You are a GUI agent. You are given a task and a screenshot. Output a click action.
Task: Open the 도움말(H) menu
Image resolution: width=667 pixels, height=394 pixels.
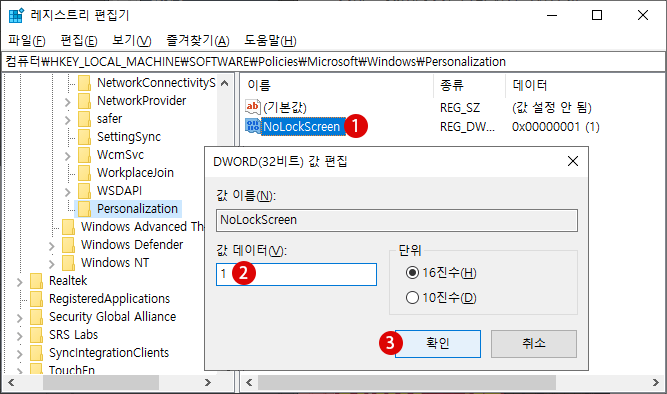point(270,41)
